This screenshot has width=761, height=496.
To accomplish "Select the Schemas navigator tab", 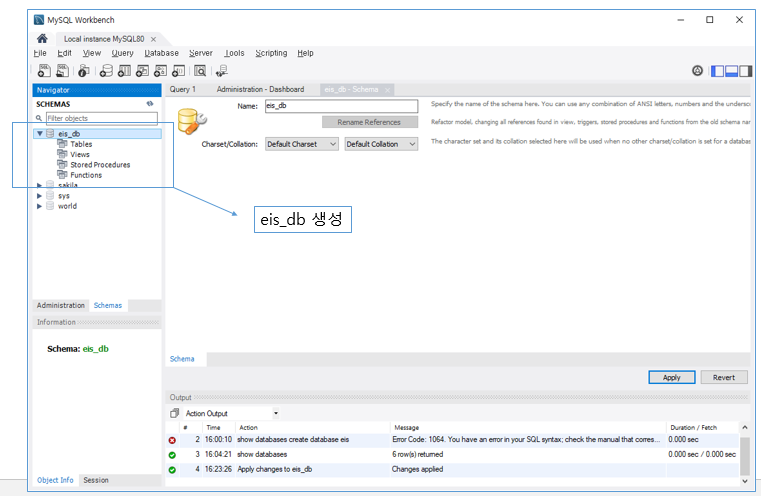I will (x=108, y=305).
